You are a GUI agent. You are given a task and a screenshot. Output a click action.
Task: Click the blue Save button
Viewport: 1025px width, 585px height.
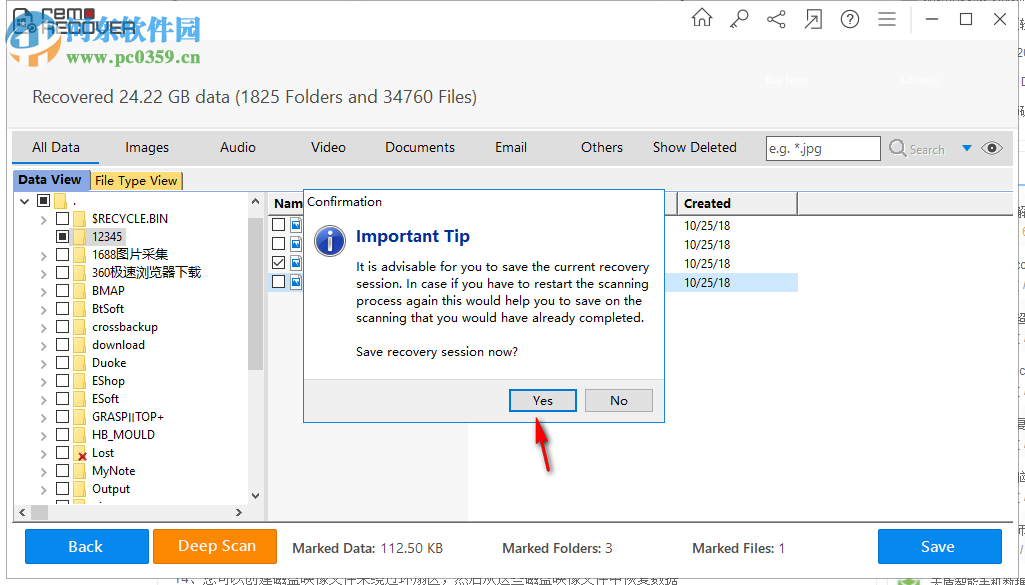click(x=939, y=546)
